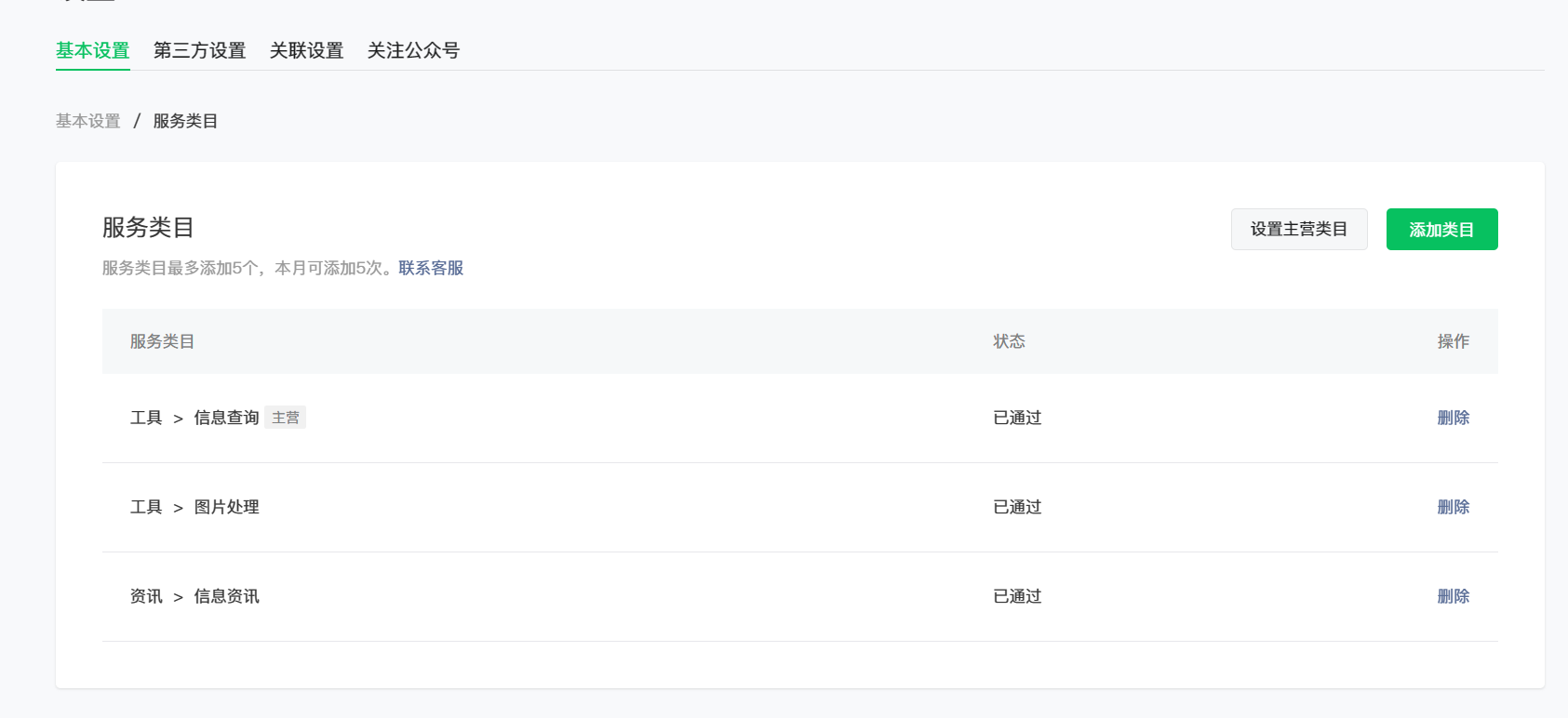
Task: Delete the 工具 > 图片处理 category
Action: click(x=1453, y=507)
